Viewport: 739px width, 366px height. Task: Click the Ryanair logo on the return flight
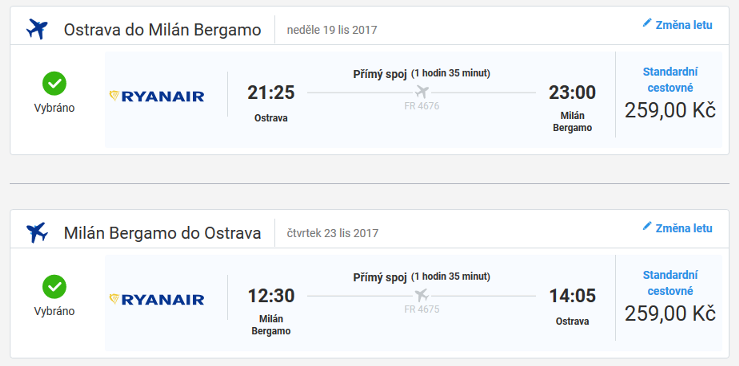click(x=156, y=300)
